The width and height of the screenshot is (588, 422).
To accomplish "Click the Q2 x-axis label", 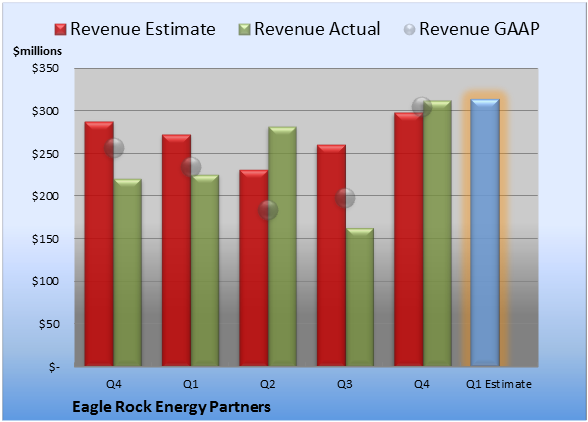I will [x=268, y=384].
